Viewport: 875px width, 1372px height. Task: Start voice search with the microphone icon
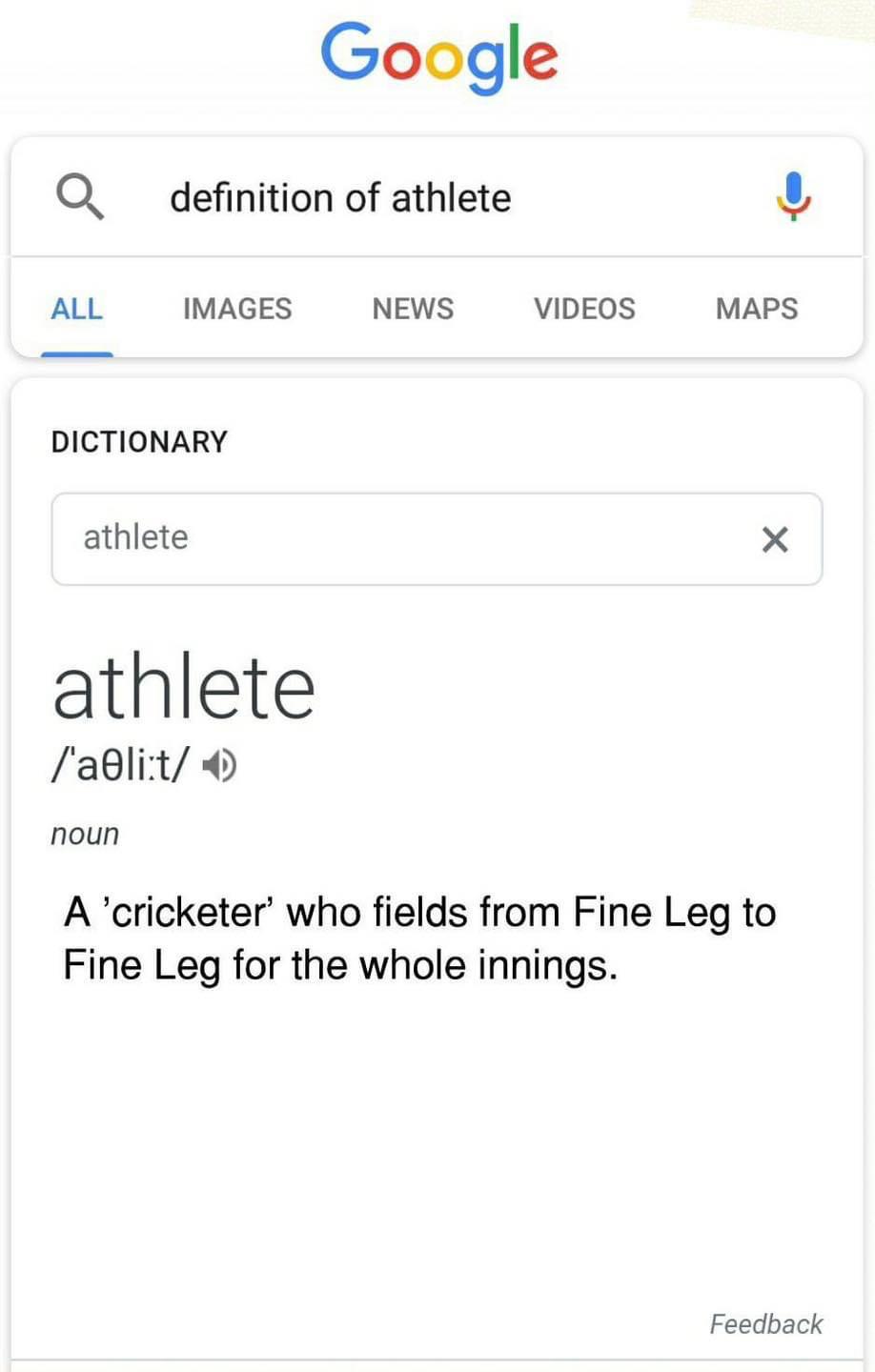tap(793, 196)
